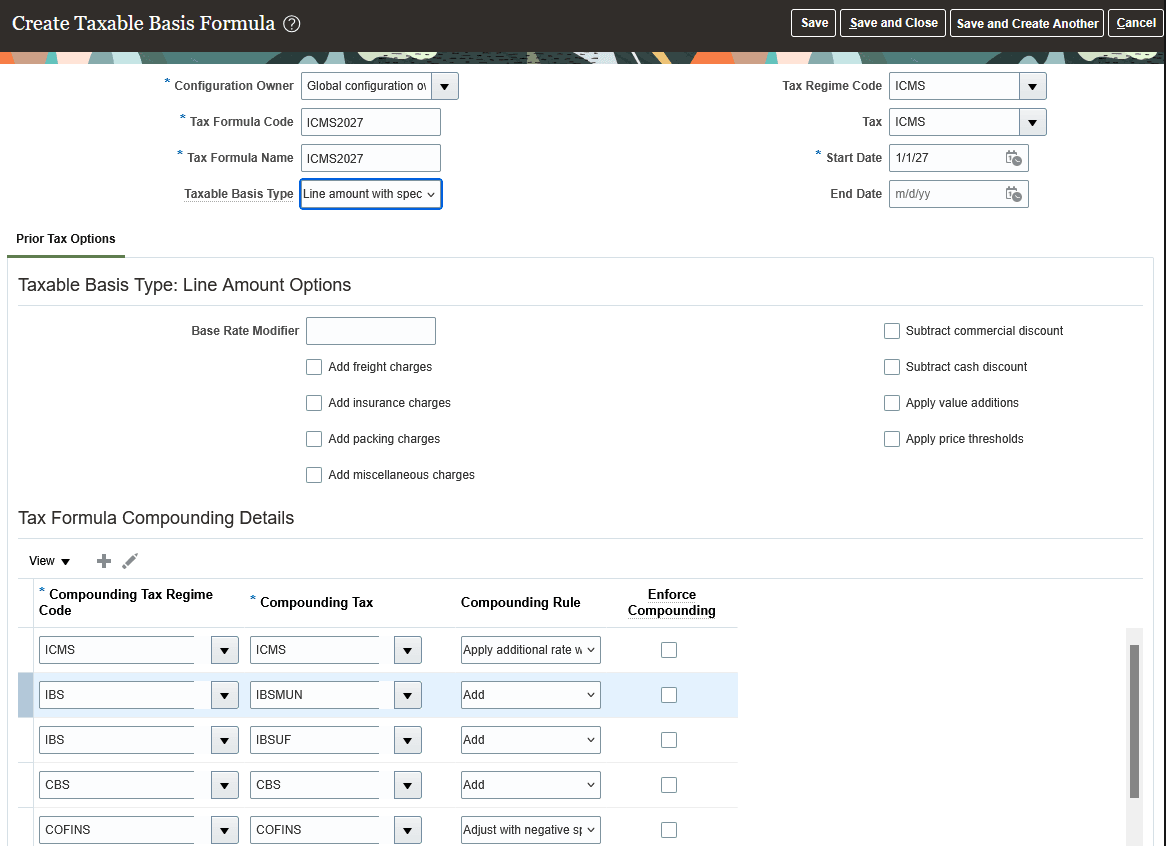Add a new compounding row with plus icon
Image resolution: width=1166 pixels, height=846 pixels.
pos(103,560)
